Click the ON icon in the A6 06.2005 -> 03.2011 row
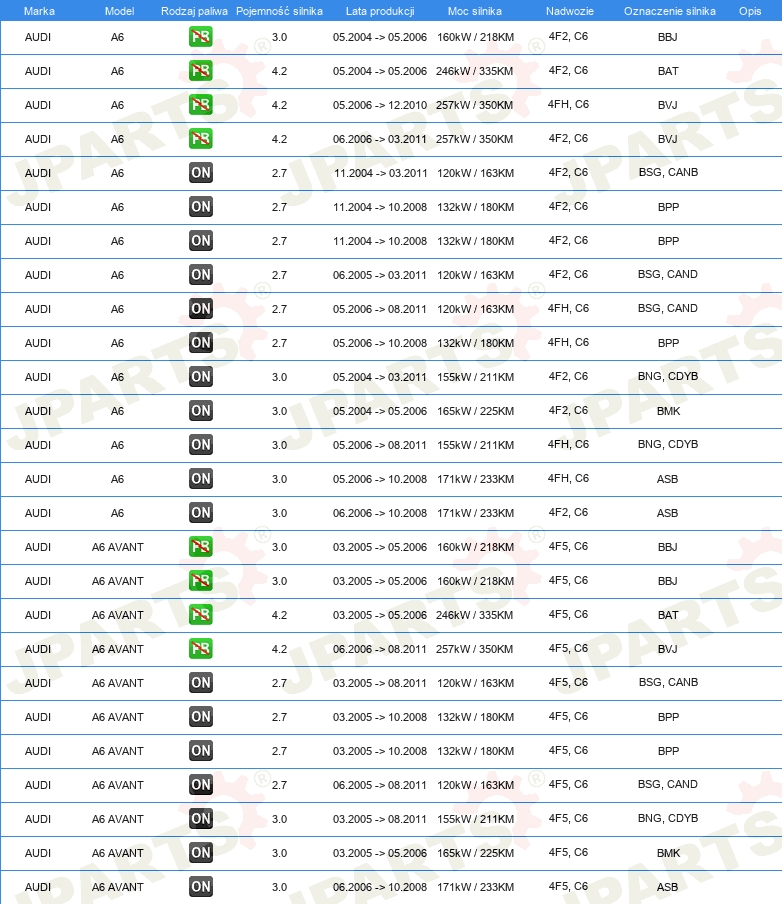782x904 pixels. [x=201, y=275]
